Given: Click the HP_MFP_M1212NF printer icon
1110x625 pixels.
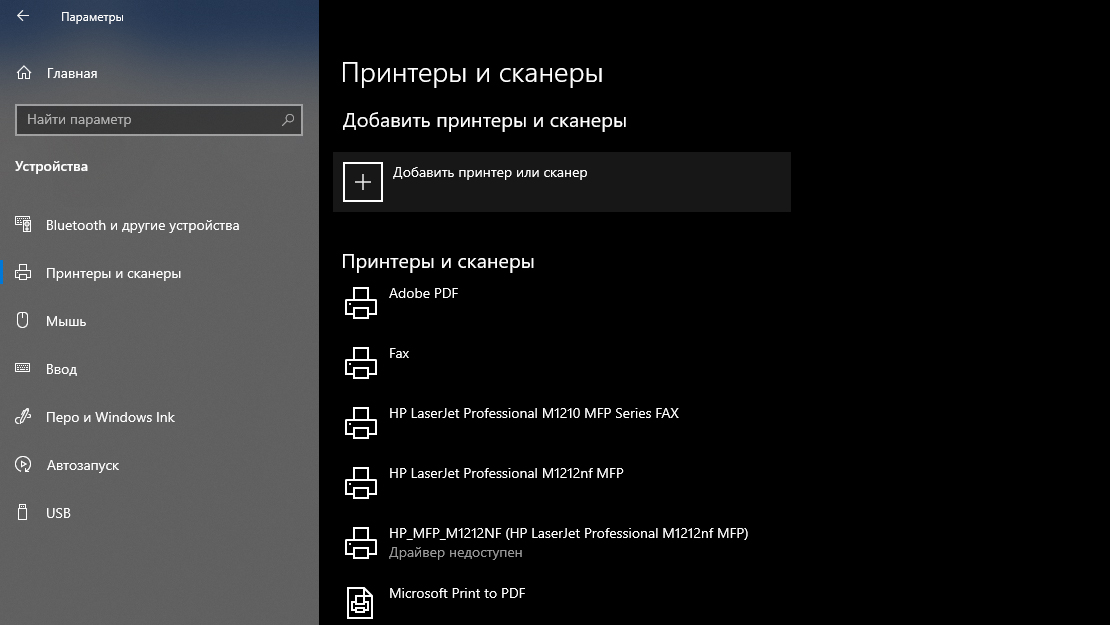Looking at the screenshot, I should tap(360, 544).
